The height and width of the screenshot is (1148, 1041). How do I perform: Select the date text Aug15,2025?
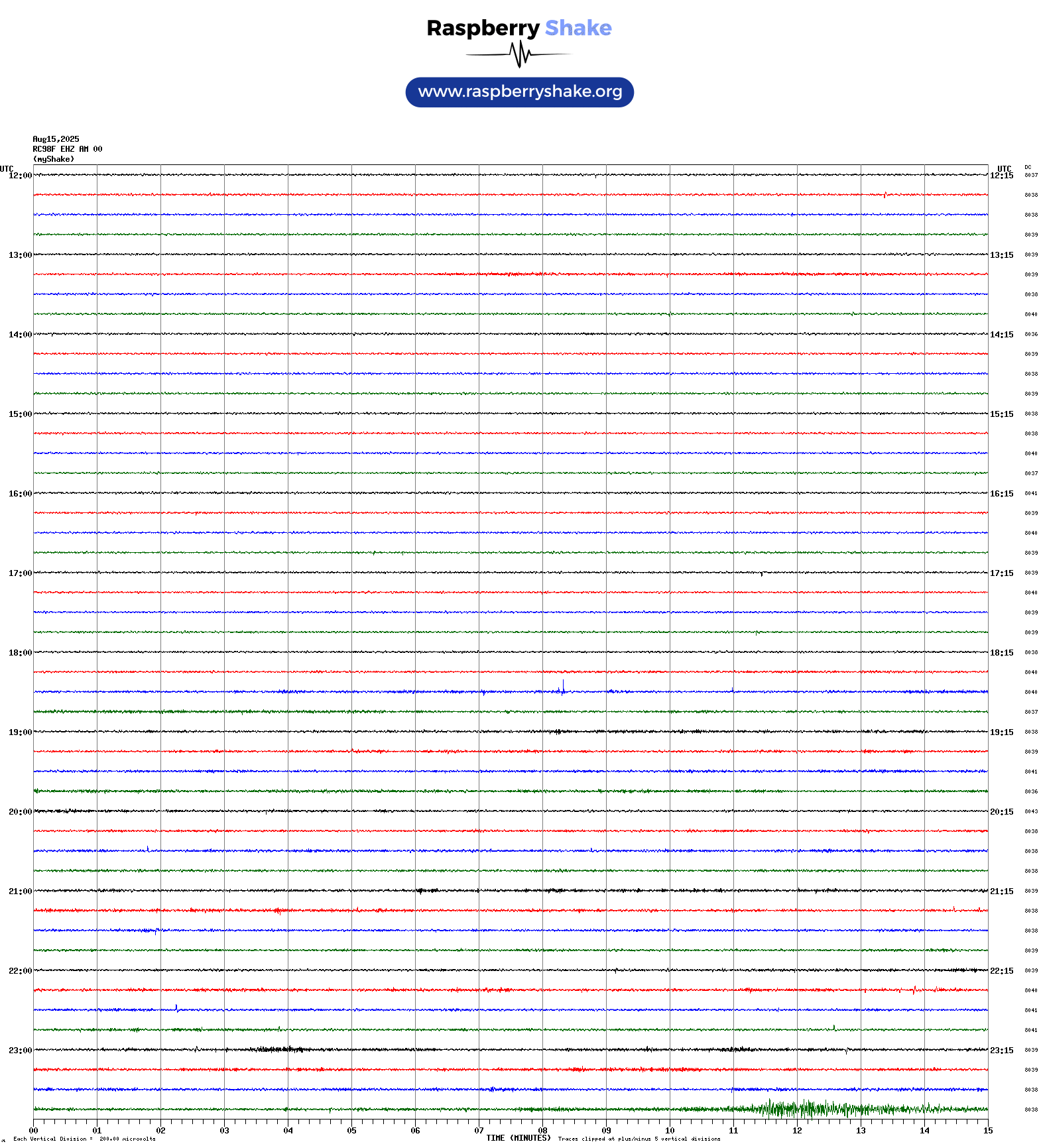coord(56,139)
